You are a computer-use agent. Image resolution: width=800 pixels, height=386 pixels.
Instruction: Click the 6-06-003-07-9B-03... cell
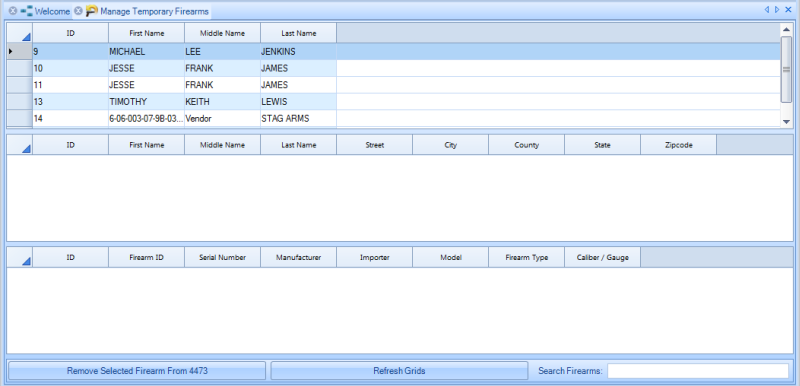click(146, 119)
